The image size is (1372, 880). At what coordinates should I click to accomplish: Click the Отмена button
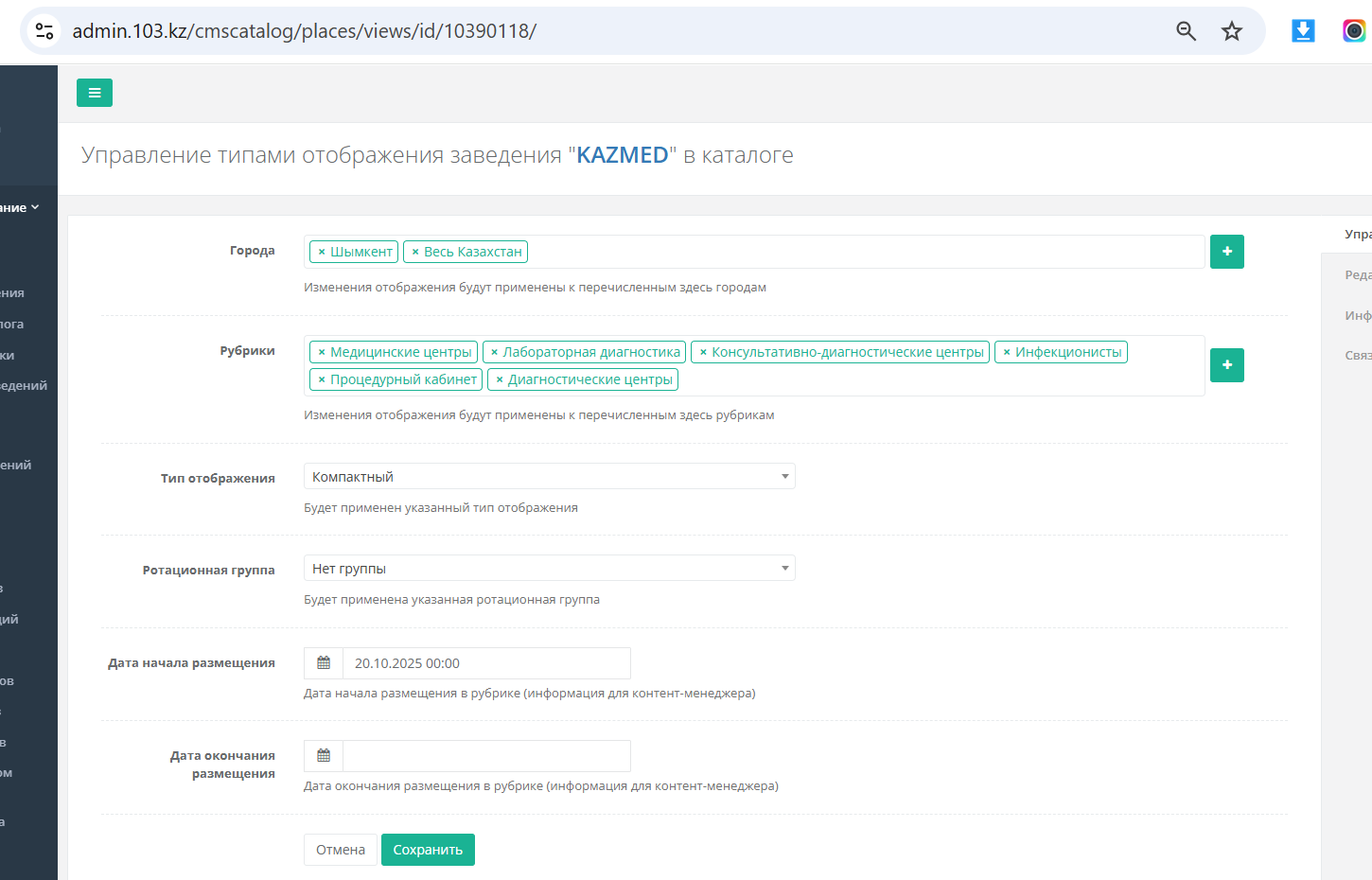coord(341,850)
